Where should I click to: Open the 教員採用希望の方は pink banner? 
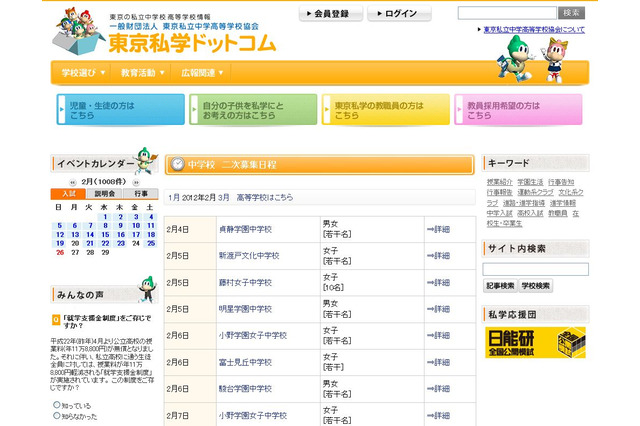click(518, 109)
